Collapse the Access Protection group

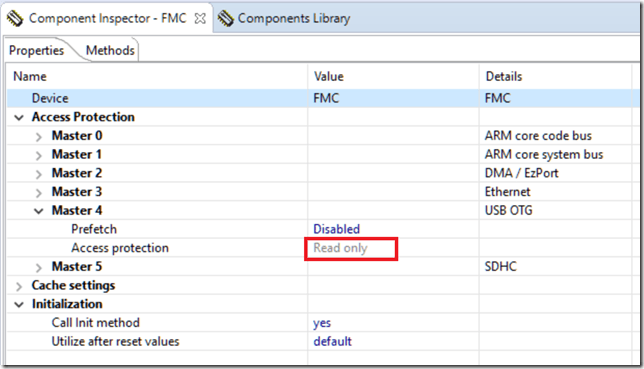19,118
